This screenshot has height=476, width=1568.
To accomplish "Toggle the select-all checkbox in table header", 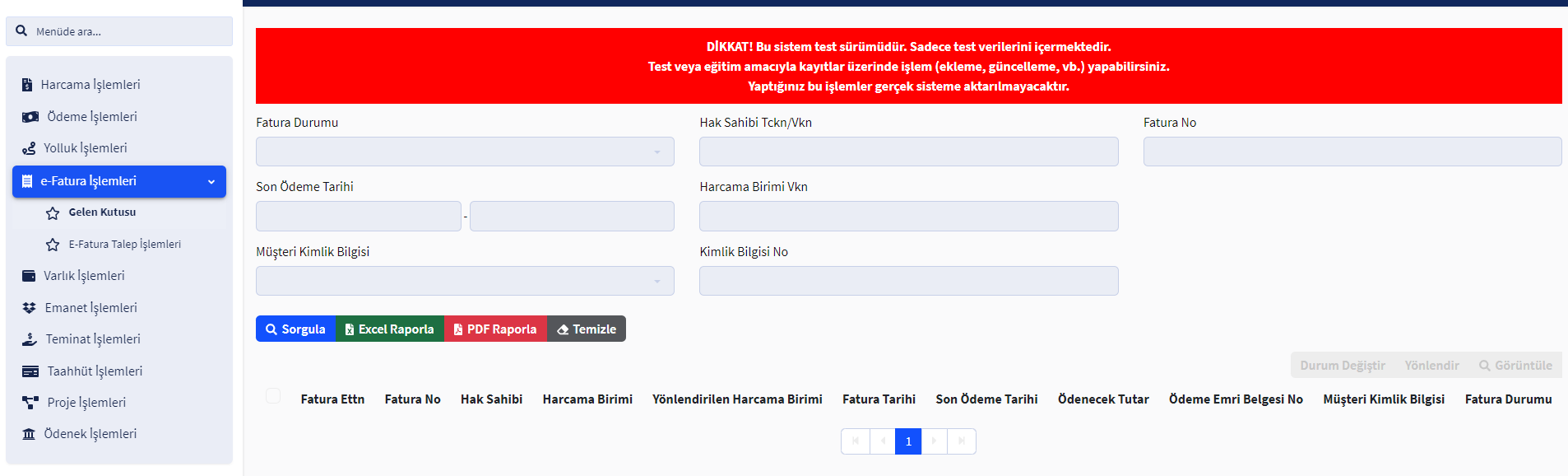I will [273, 396].
